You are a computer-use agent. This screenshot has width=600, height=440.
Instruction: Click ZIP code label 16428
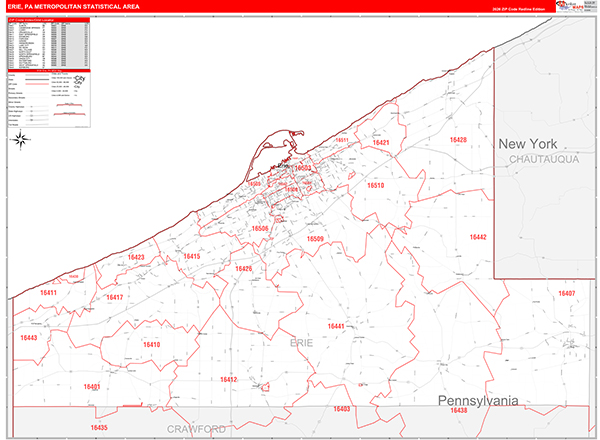[x=458, y=140]
